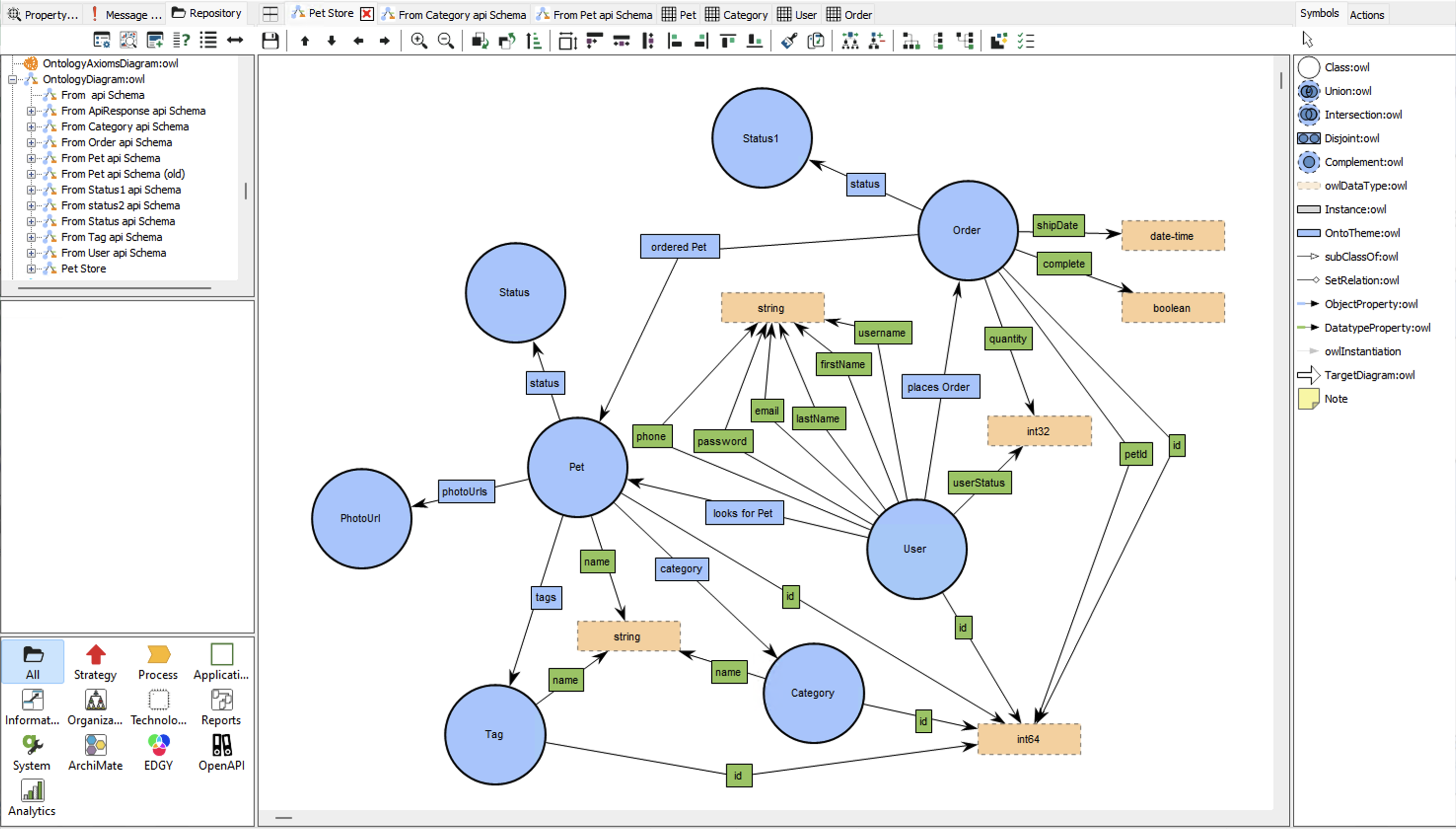Click the repository tree horizontal scrollbar
The height and width of the screenshot is (829, 1456).
114,288
